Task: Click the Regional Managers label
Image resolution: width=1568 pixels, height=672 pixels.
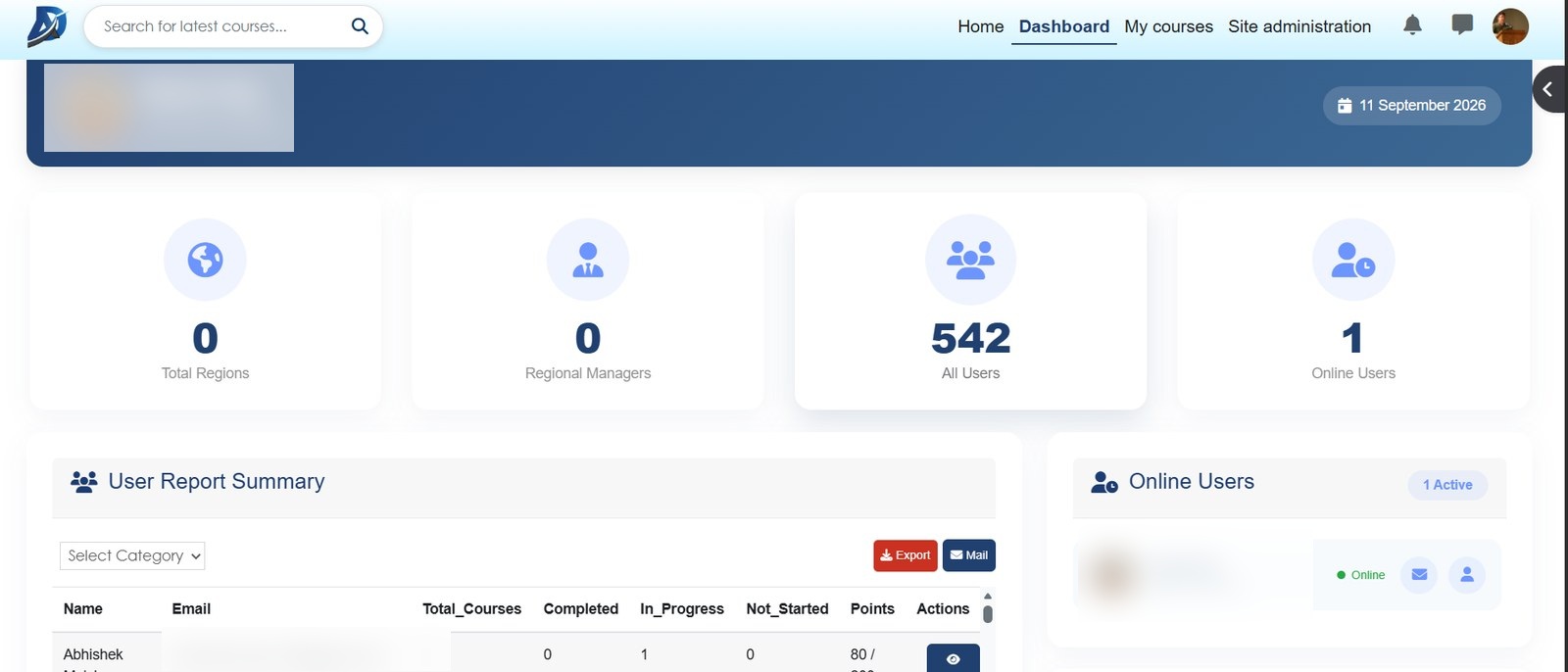Action: [588, 373]
